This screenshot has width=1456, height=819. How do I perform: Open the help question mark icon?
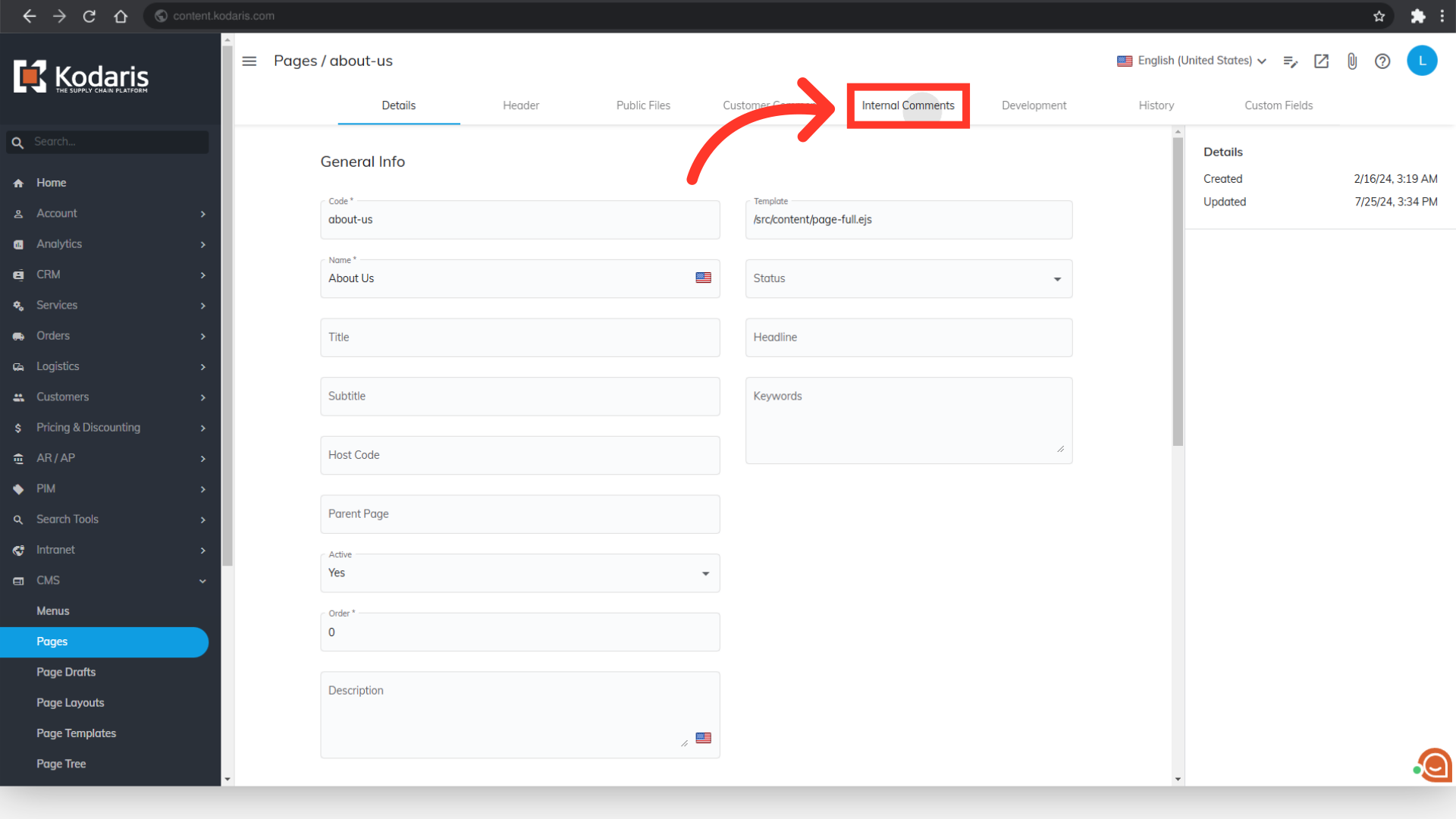1382,61
